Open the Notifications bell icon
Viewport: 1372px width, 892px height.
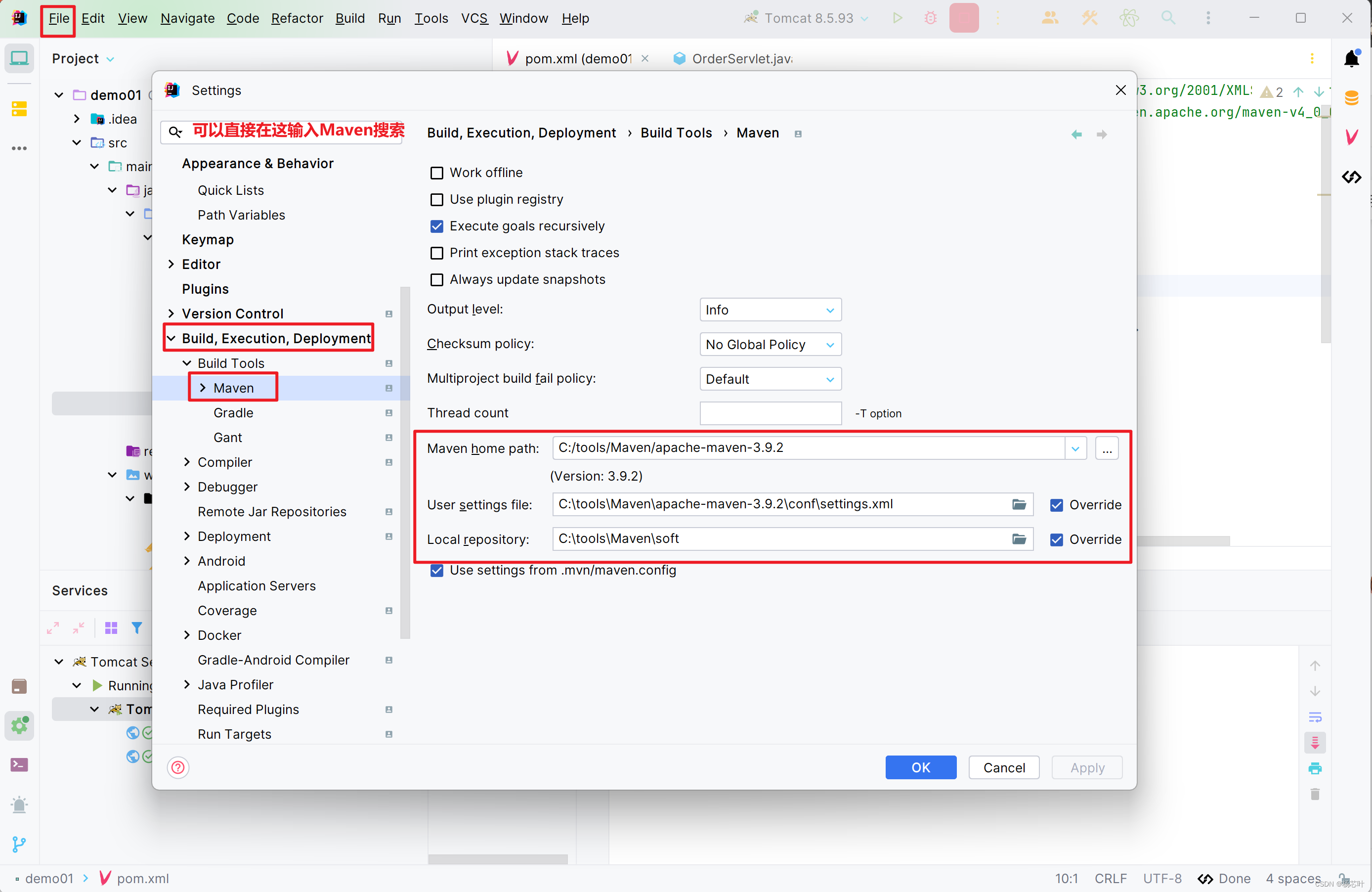pos(1352,58)
